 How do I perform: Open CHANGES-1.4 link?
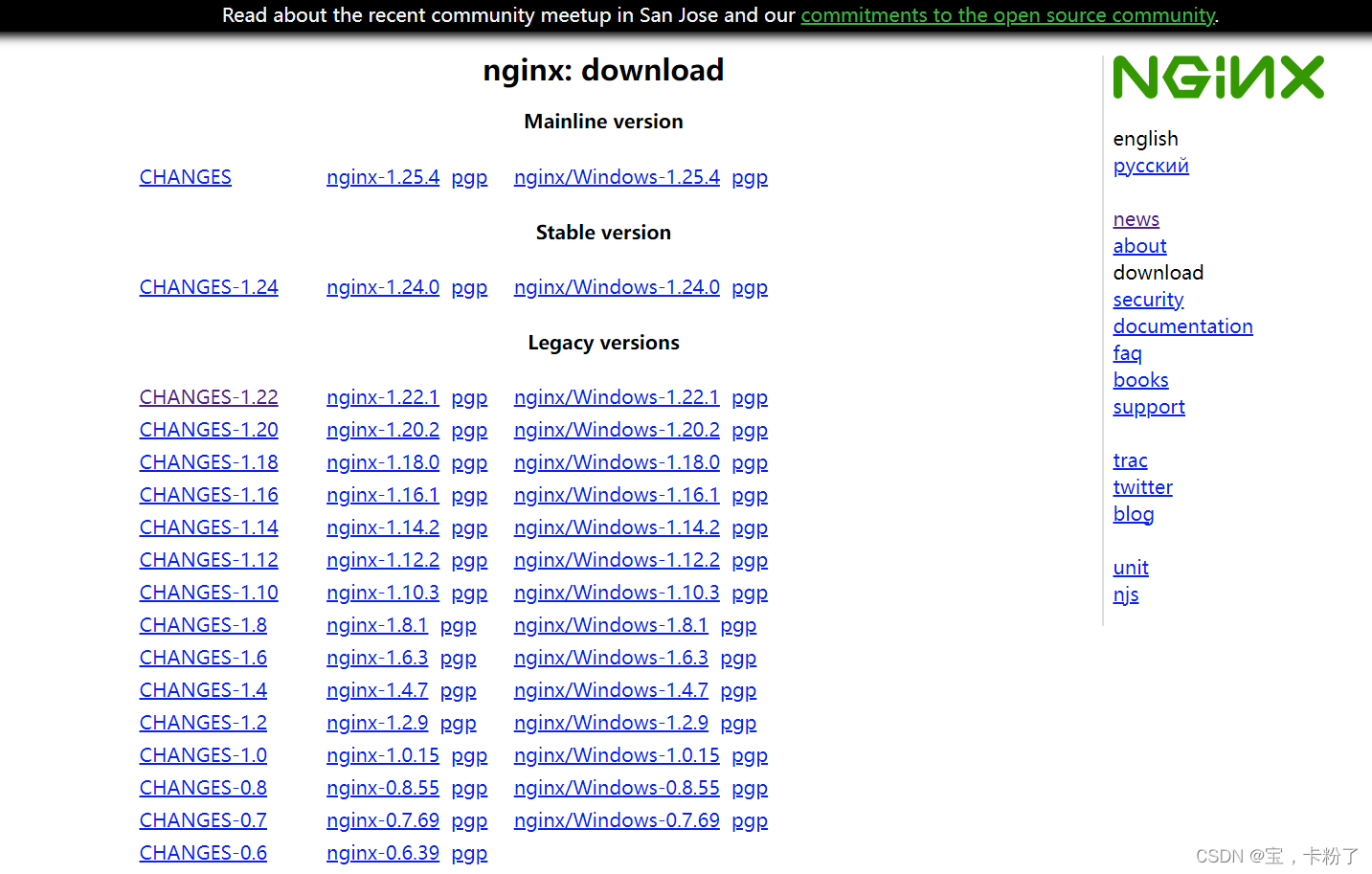coord(203,690)
